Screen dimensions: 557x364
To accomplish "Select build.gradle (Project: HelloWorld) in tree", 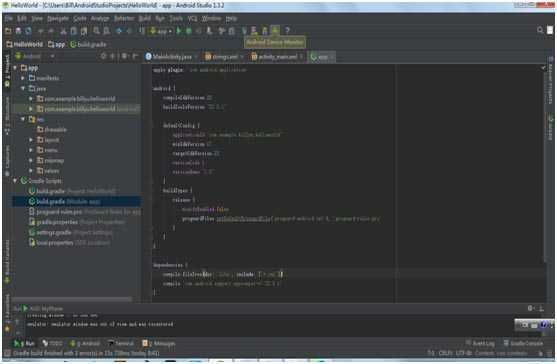I will (72, 191).
